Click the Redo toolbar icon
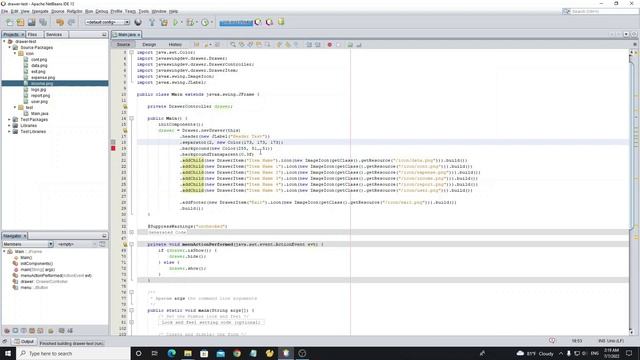This screenshot has width=640, height=360. [71, 22]
